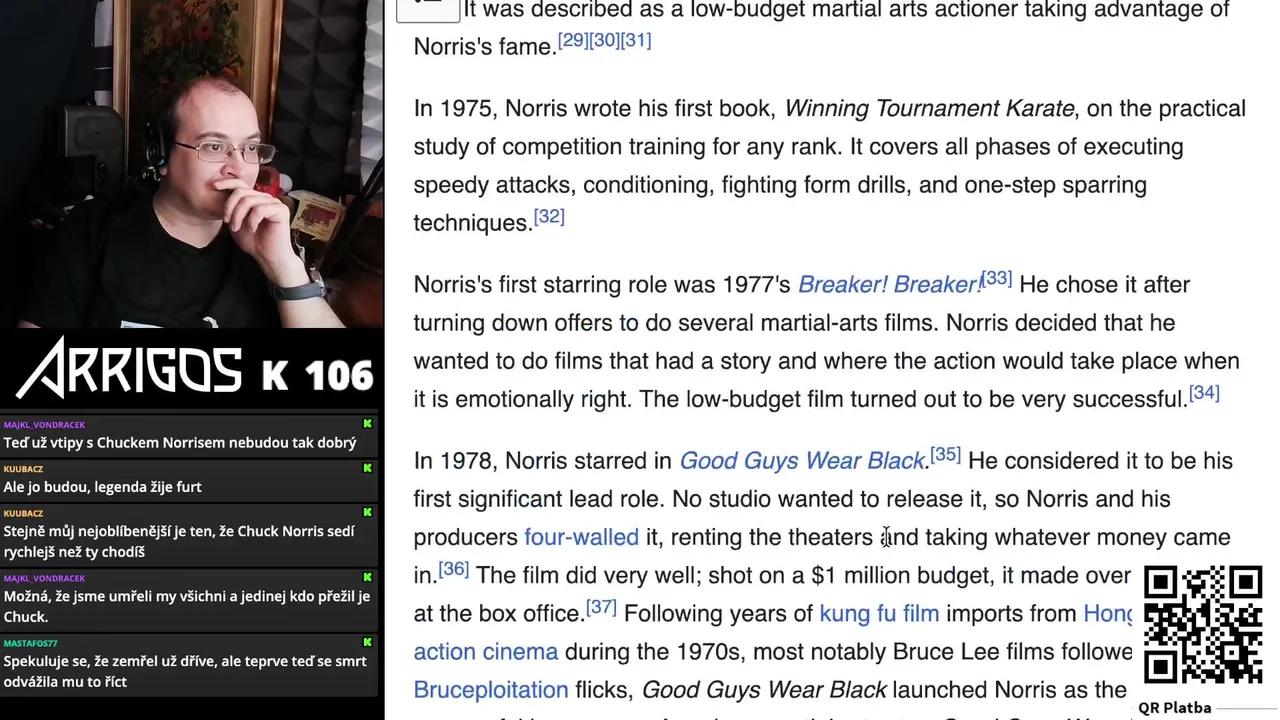Screen dimensions: 1280x720
Task: Click the streamer webcam video
Action: click(192, 164)
